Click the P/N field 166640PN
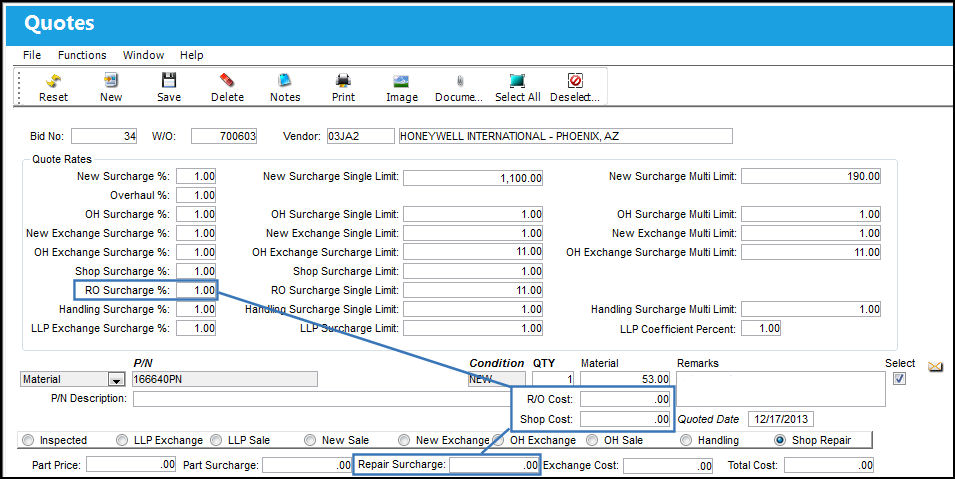Screen dimensions: 955x479 click(x=225, y=379)
